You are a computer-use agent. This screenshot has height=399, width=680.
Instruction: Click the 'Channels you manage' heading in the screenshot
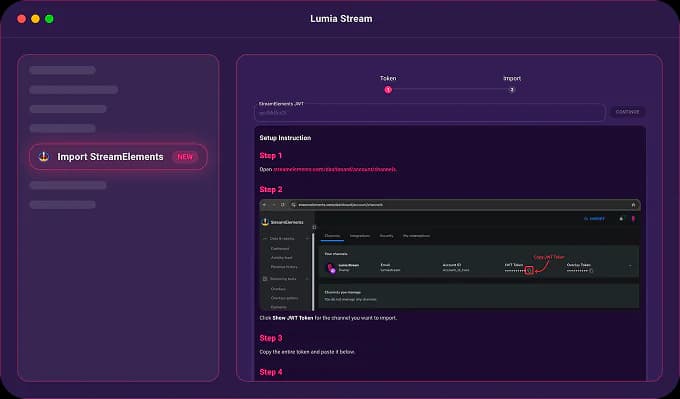(x=343, y=292)
